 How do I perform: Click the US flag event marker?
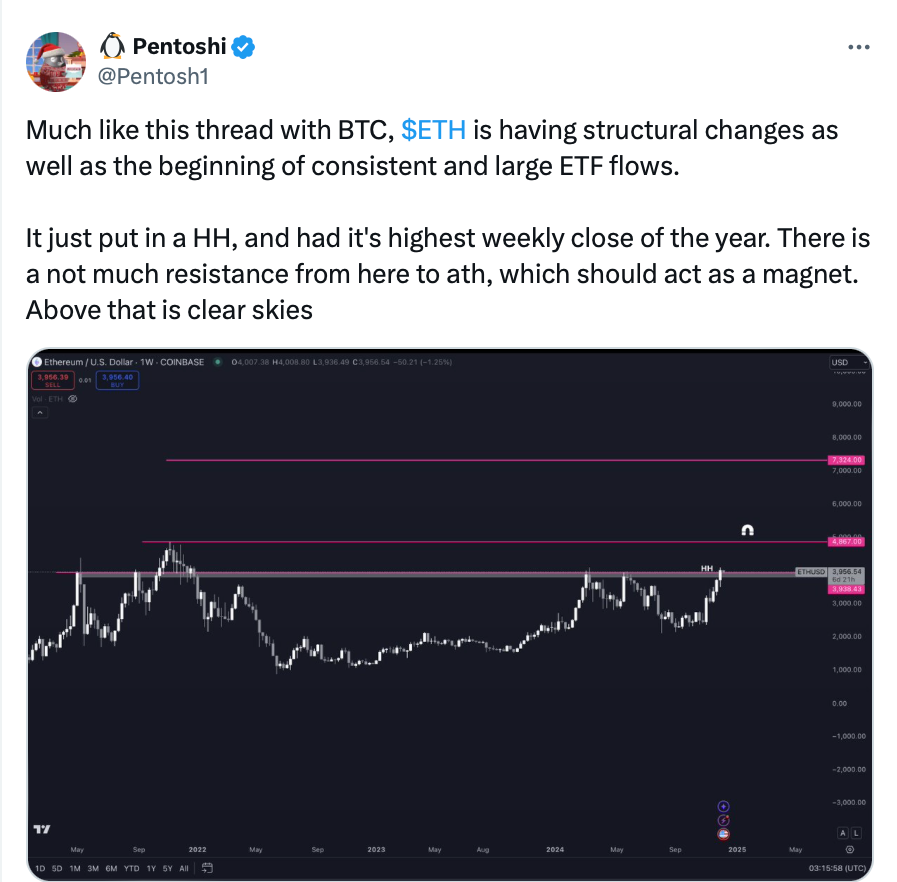point(724,833)
